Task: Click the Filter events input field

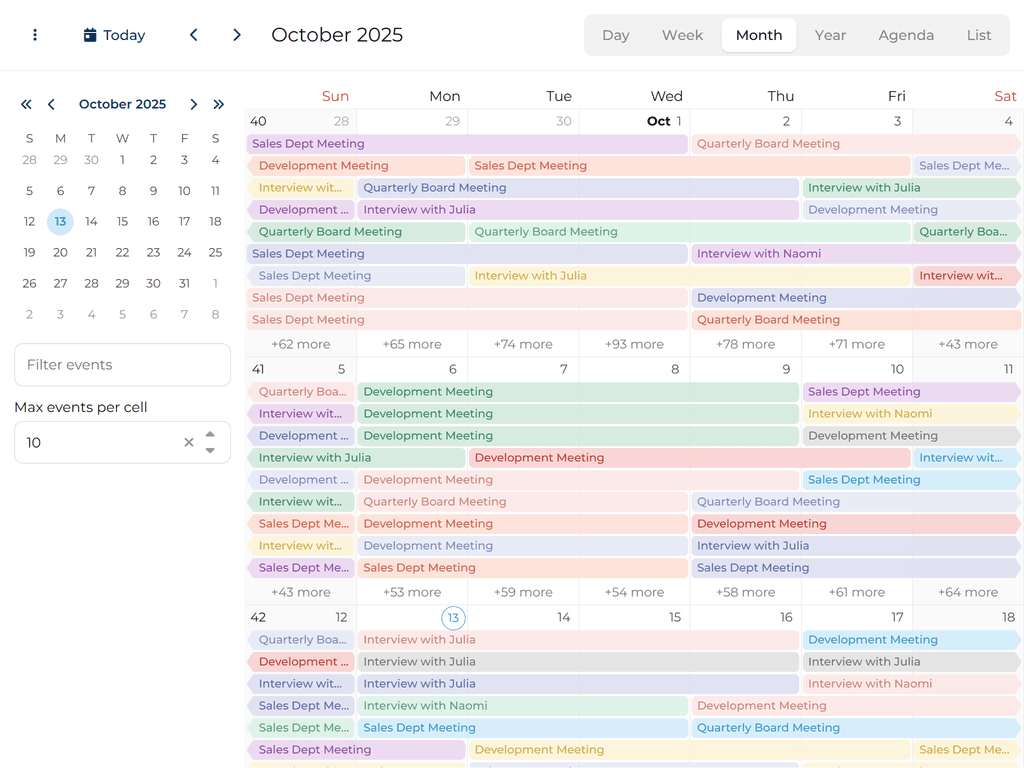Action: click(122, 365)
